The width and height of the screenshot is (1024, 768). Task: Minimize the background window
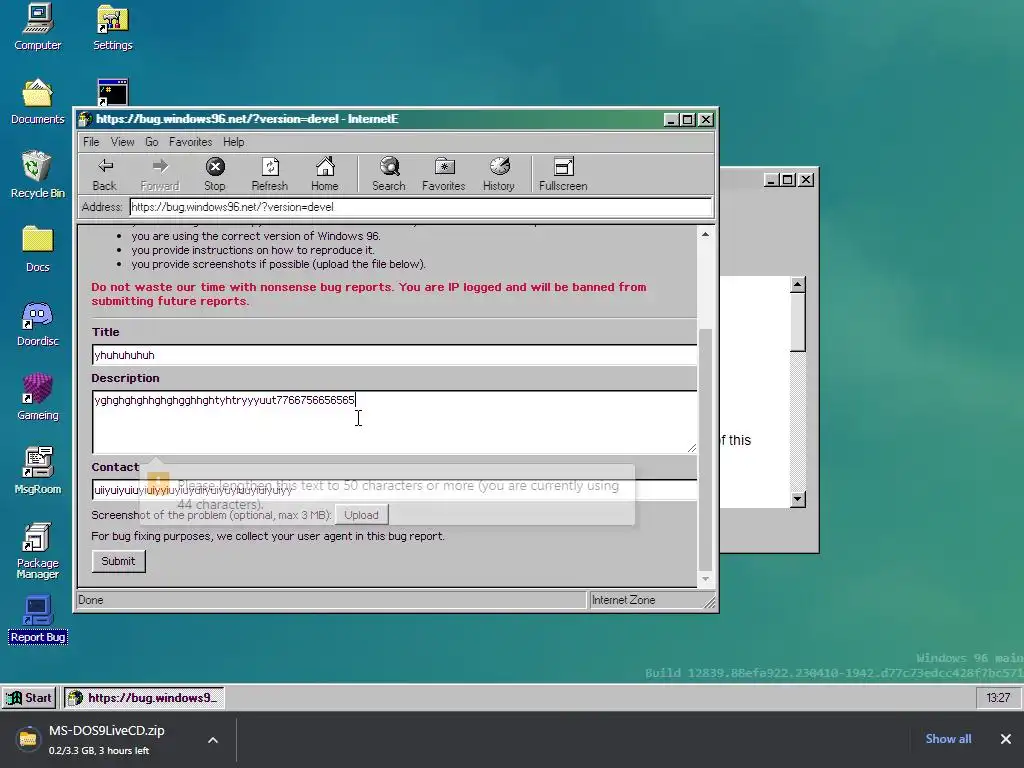tap(771, 180)
